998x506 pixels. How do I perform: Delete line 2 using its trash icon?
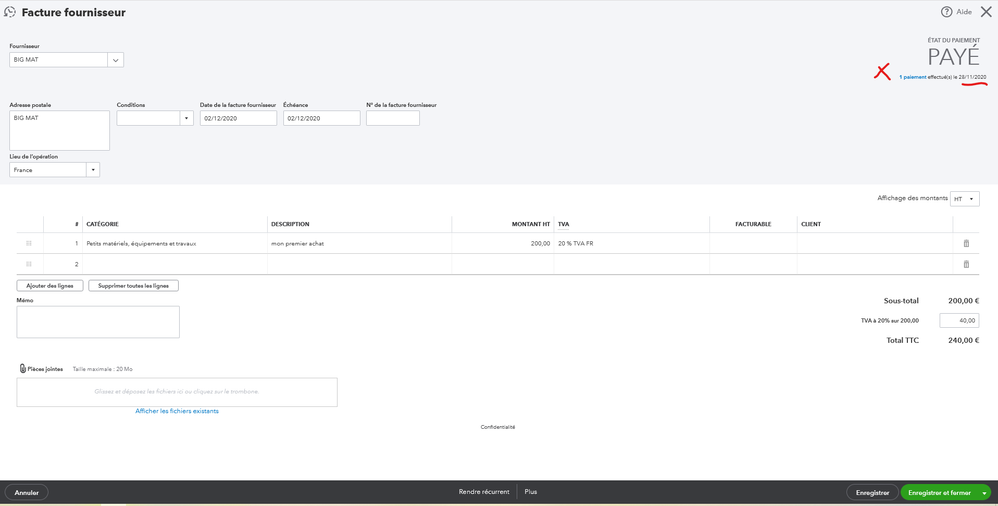point(966,264)
